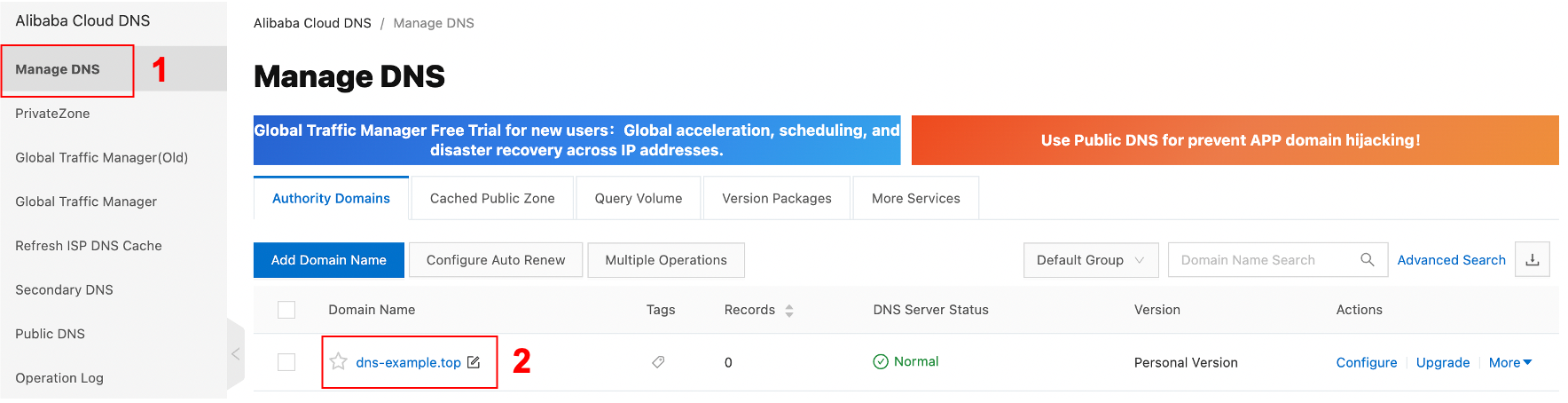Click the Tags column header
Viewport: 1568px width, 403px height.
pyautogui.click(x=661, y=310)
